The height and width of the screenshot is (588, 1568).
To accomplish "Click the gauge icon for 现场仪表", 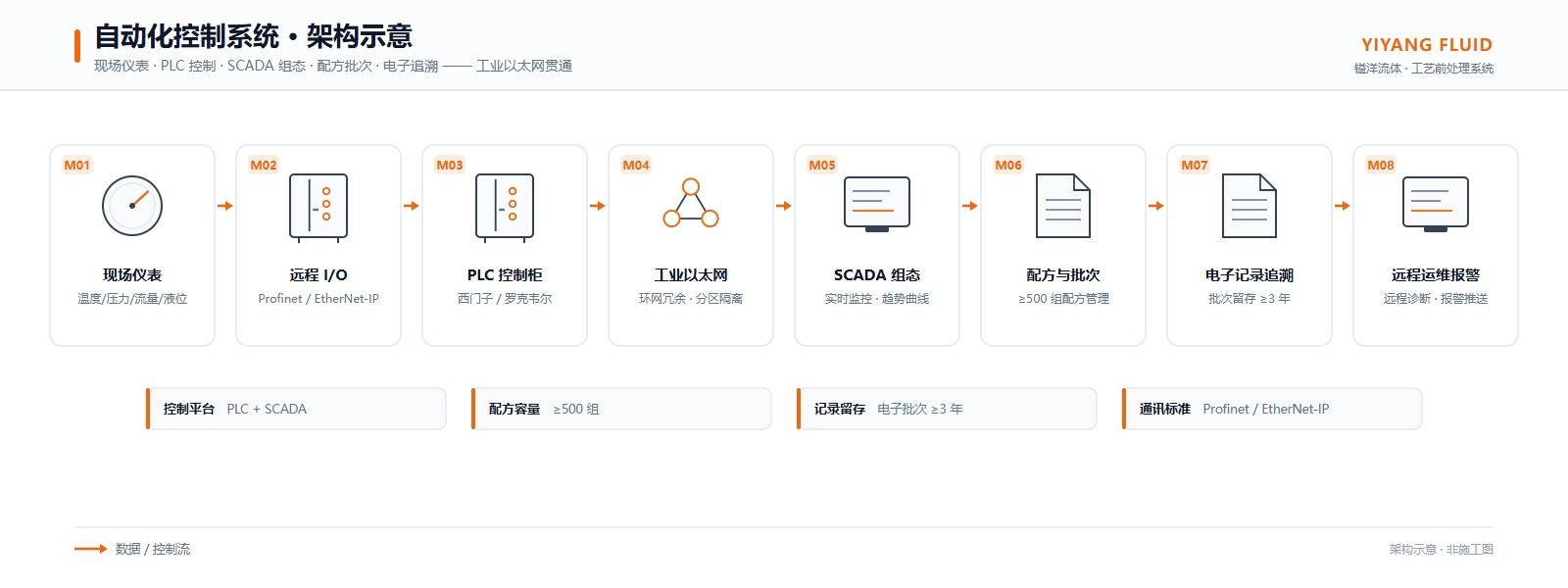I will click(132, 206).
